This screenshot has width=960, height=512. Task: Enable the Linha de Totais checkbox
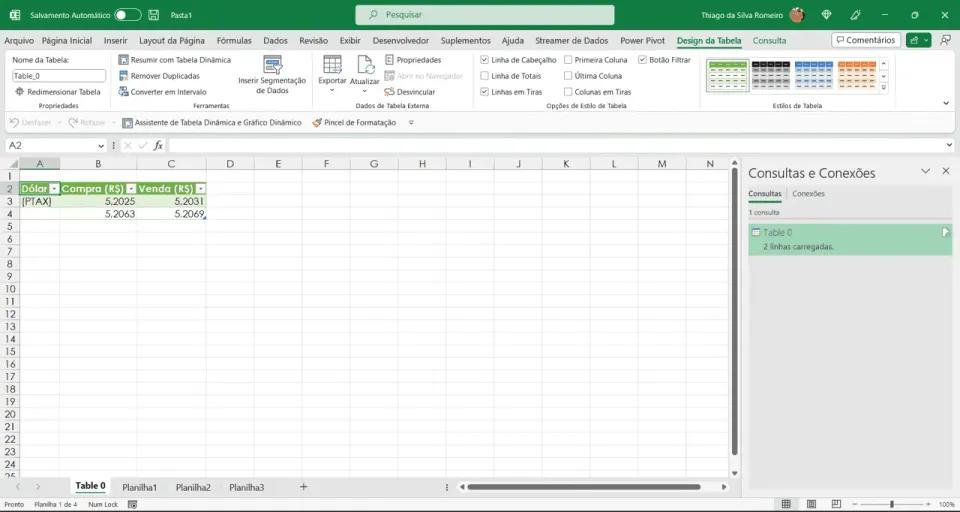tap(484, 76)
